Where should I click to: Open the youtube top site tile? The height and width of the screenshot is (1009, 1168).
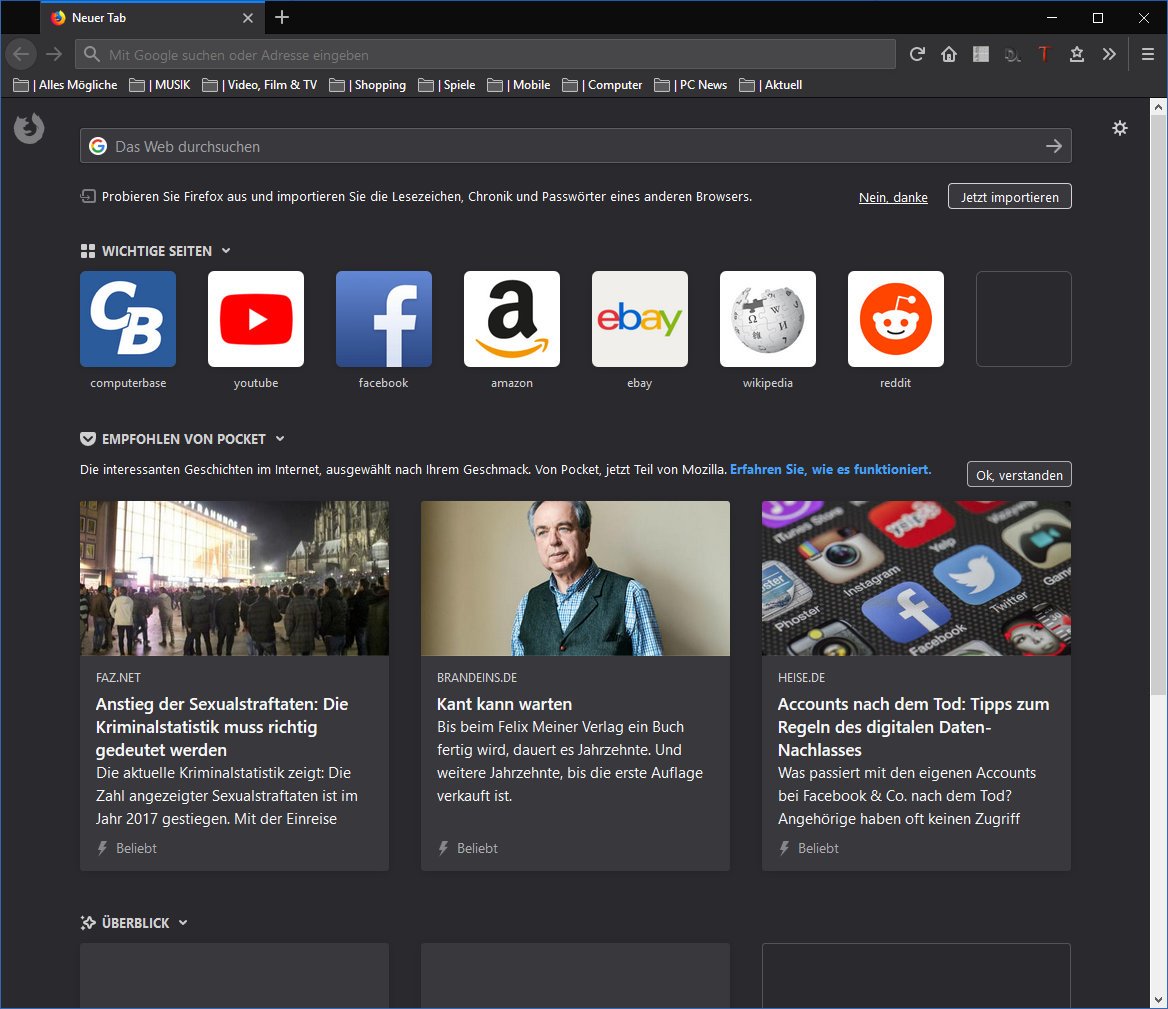(x=256, y=319)
